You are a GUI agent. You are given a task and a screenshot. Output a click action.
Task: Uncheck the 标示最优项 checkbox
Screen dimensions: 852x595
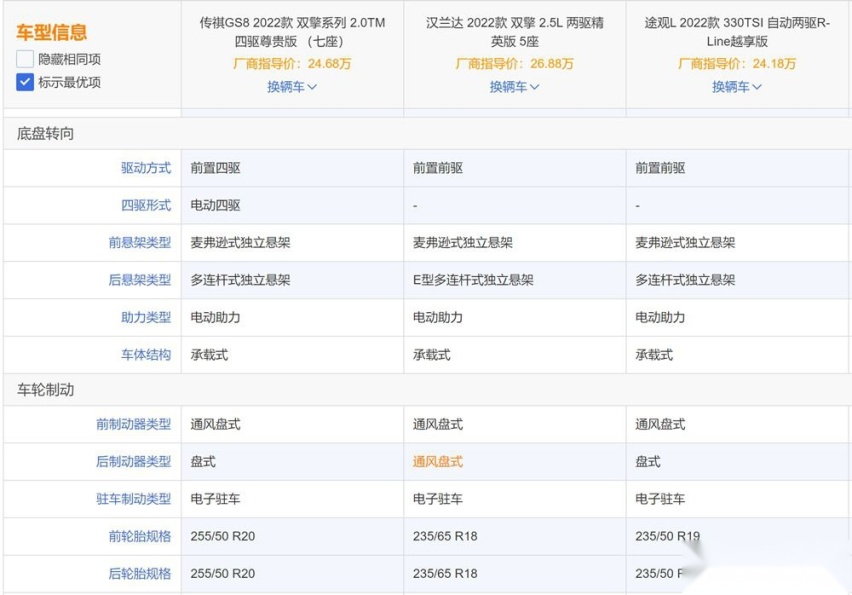pos(25,82)
